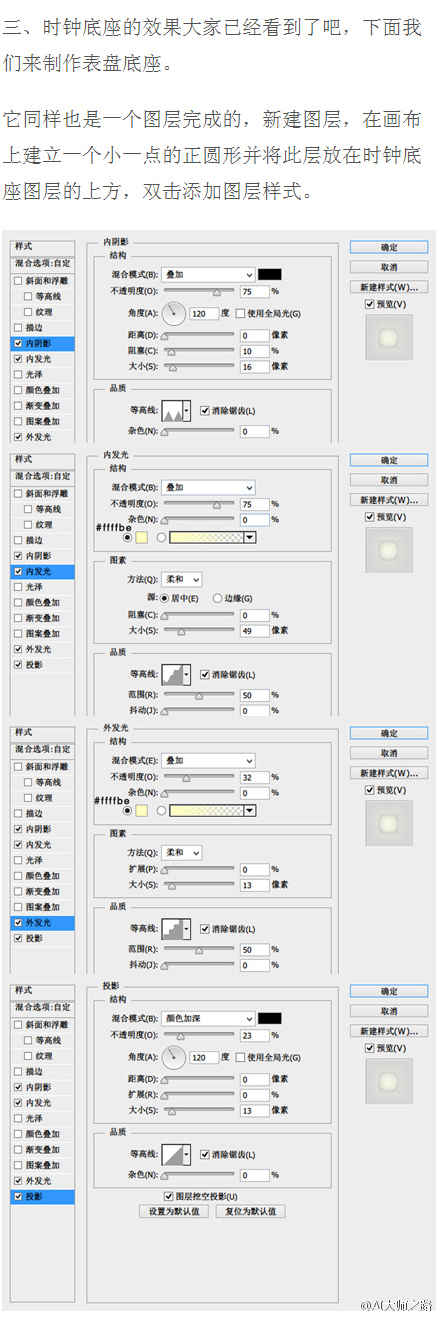
Task: Click angle dial in 投影 dialog
Action: click(173, 1057)
